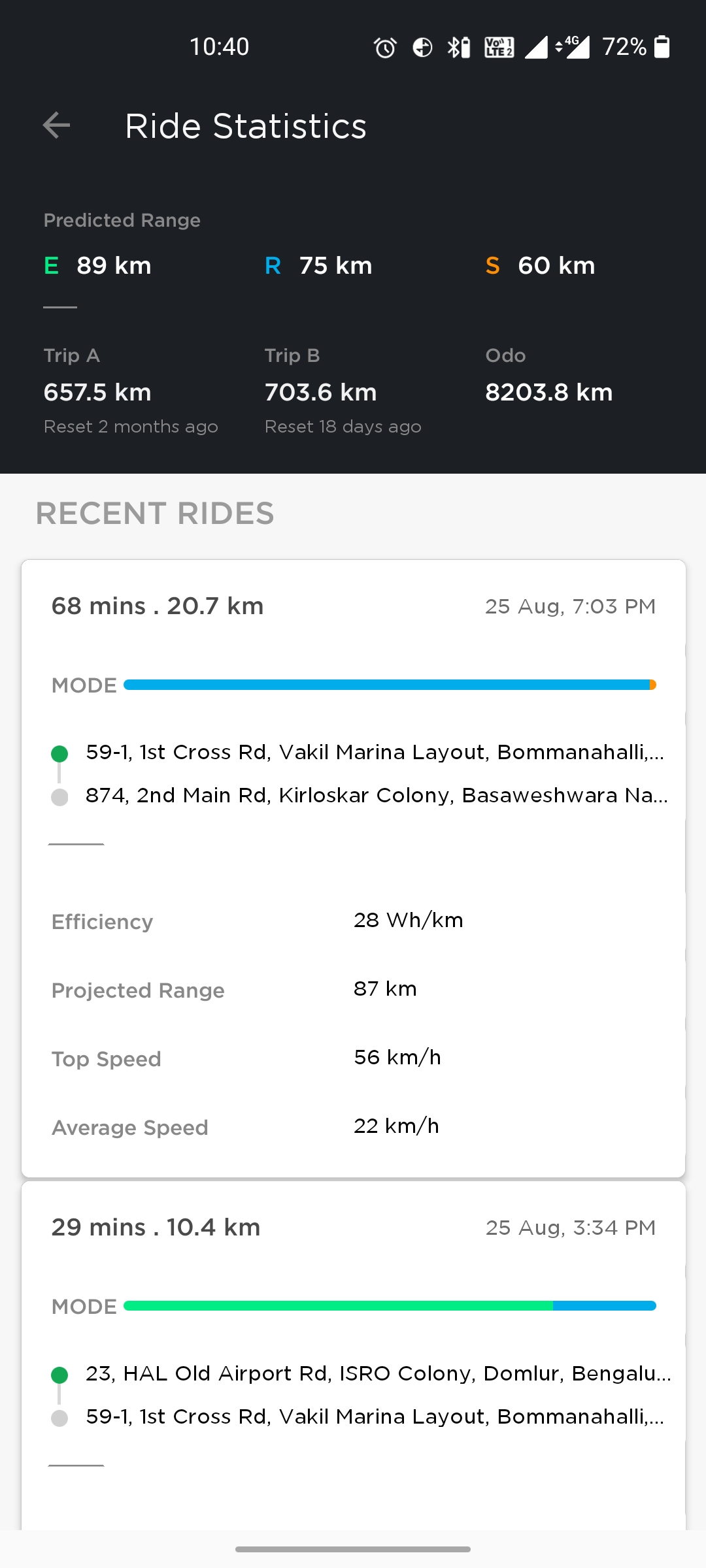The height and width of the screenshot is (1568, 706).
Task: Tap grey destination marker of Basaweshwara ride
Action: click(59, 797)
